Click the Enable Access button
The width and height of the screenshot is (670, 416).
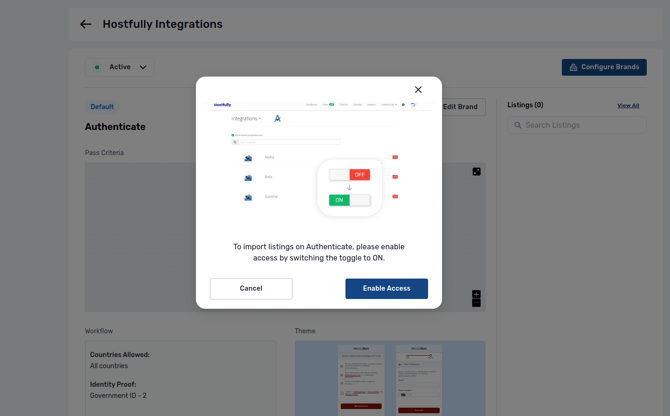pos(386,288)
